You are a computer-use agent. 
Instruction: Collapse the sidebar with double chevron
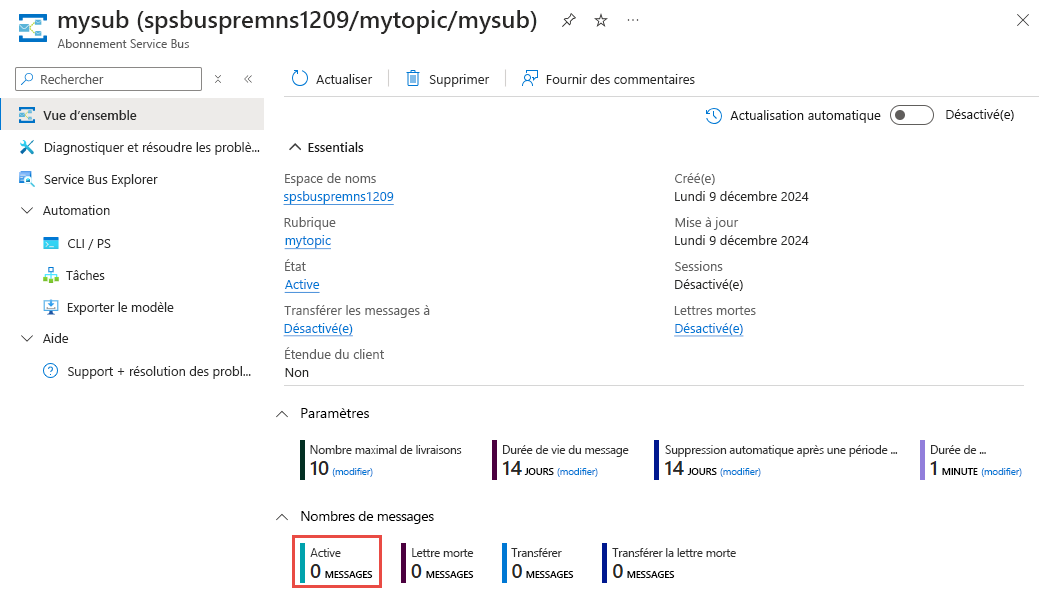click(248, 79)
